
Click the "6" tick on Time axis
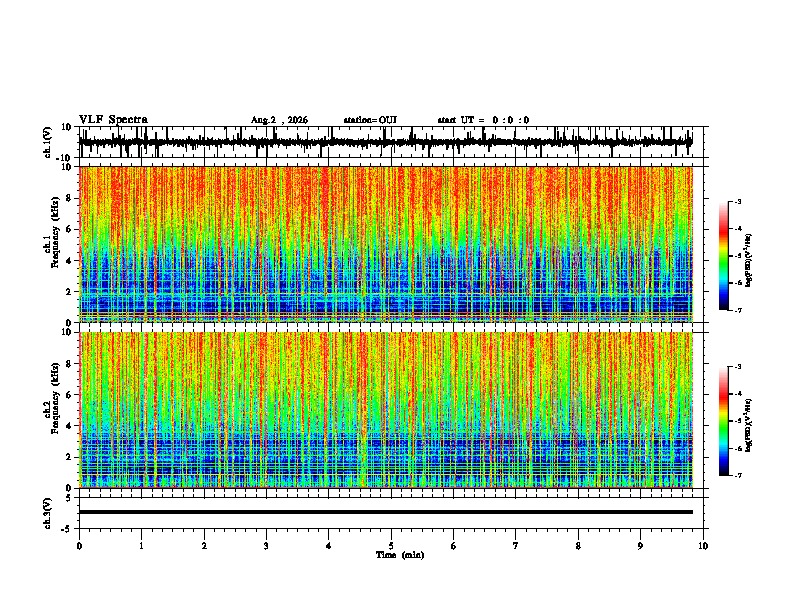pyautogui.click(x=454, y=546)
